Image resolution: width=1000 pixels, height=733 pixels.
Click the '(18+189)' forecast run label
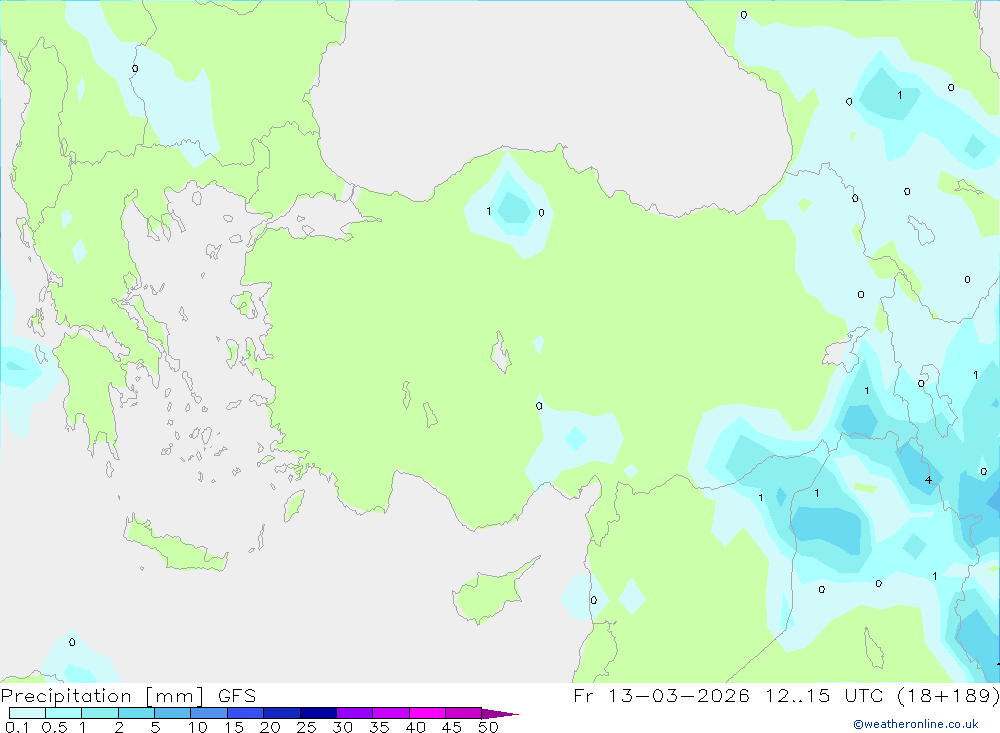948,696
